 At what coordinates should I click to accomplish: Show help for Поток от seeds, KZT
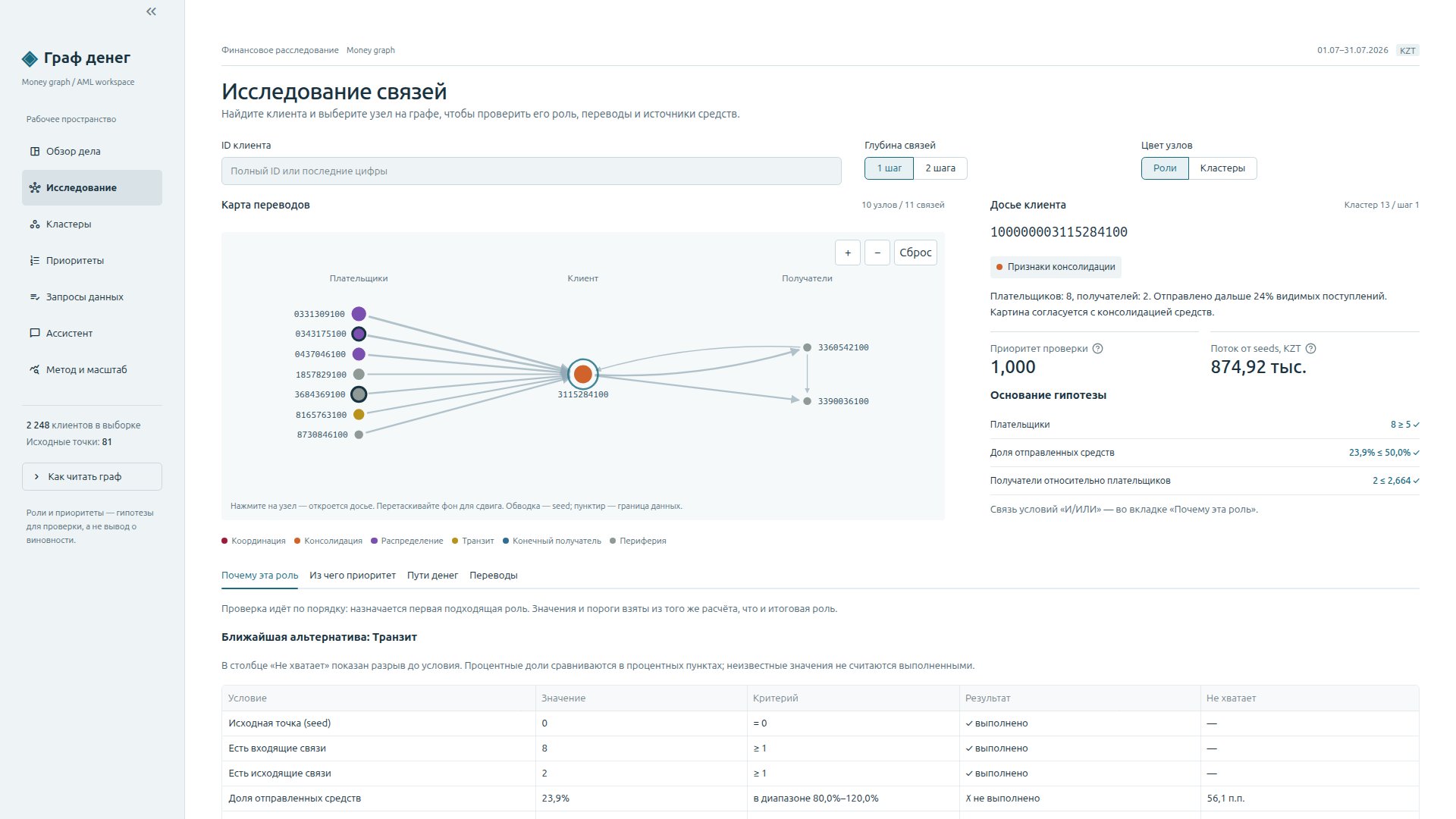pos(1311,349)
